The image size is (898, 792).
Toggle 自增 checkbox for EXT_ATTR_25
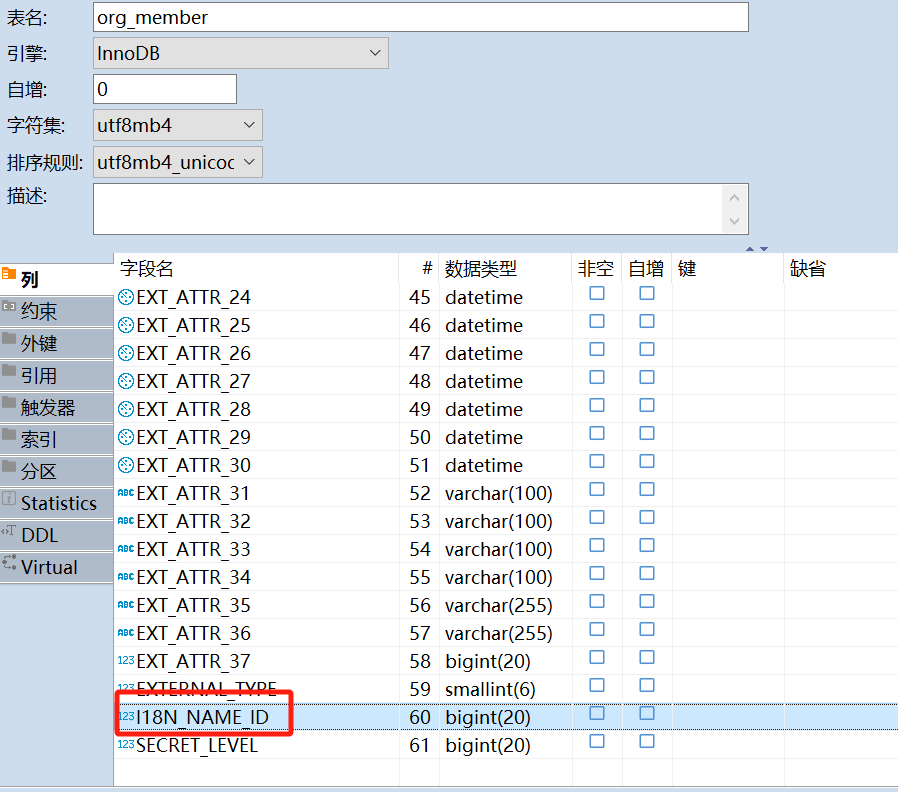(x=647, y=321)
